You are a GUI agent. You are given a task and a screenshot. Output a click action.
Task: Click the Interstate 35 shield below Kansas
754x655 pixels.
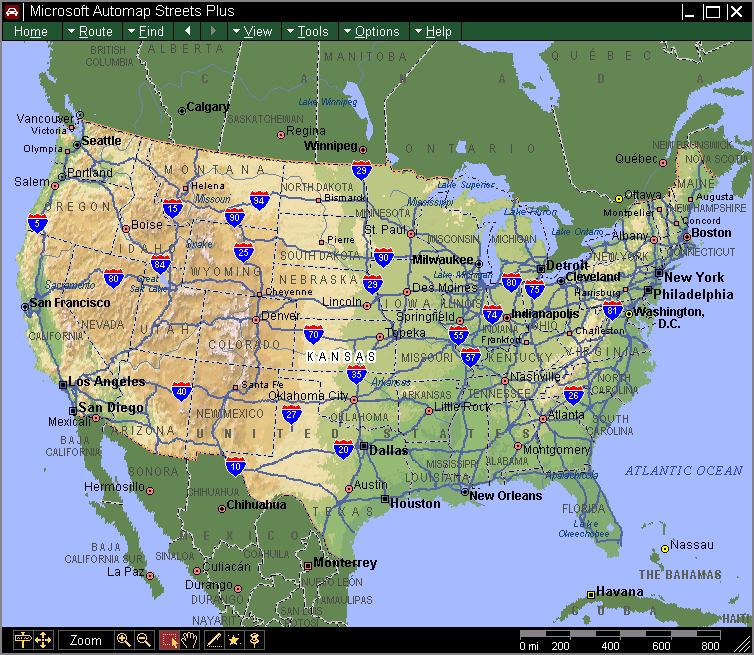tap(356, 374)
